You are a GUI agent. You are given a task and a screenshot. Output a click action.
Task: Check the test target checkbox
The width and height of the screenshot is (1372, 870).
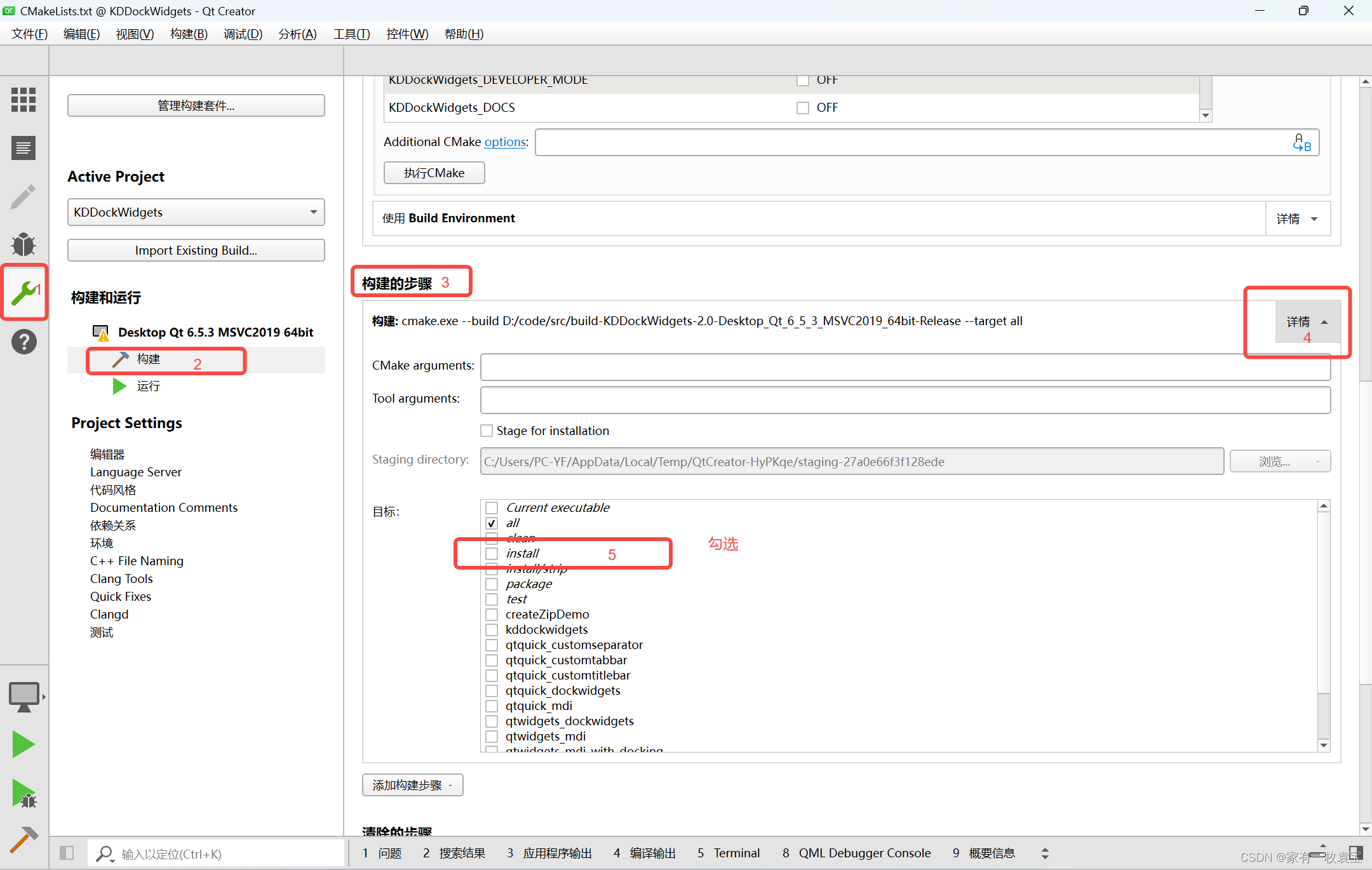(x=492, y=599)
